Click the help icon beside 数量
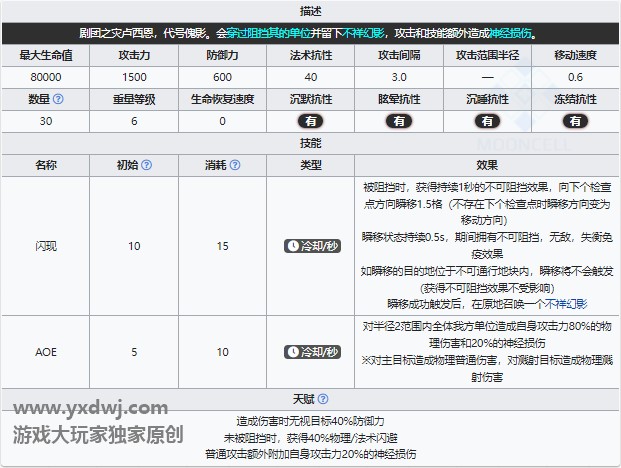Screen dimensions: 621x468 pos(58,100)
